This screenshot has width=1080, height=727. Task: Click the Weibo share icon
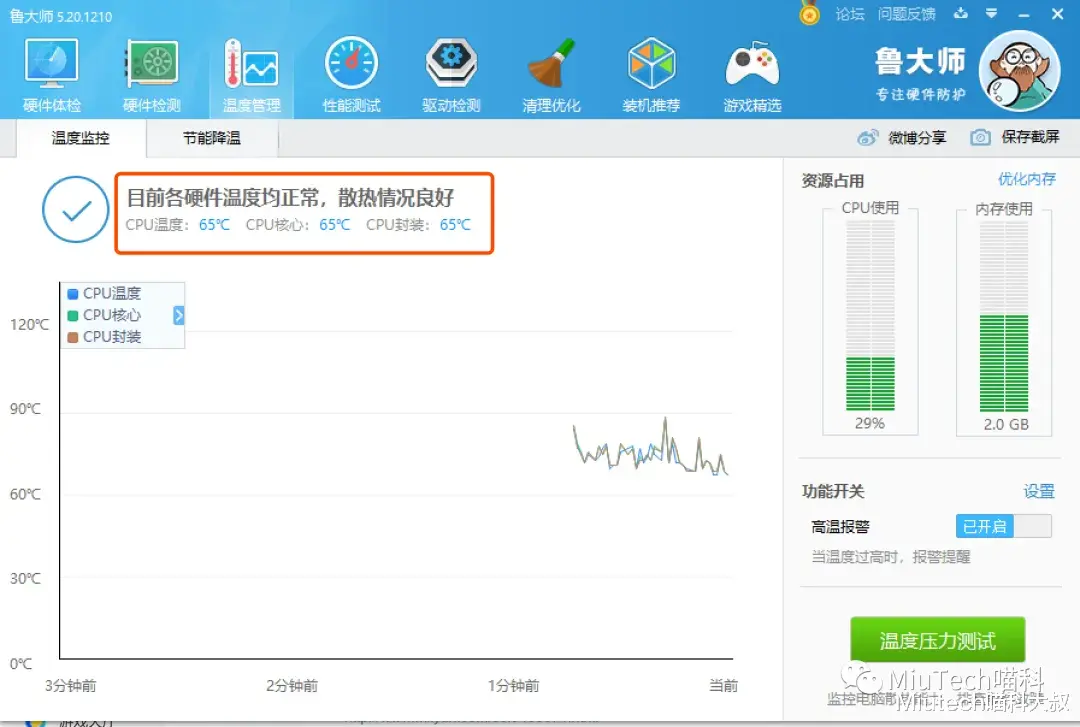click(x=867, y=138)
